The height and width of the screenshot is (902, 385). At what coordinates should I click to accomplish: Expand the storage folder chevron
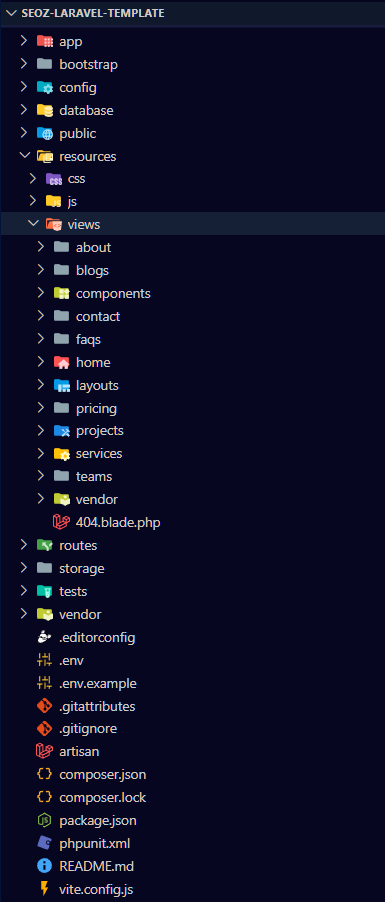click(x=24, y=568)
